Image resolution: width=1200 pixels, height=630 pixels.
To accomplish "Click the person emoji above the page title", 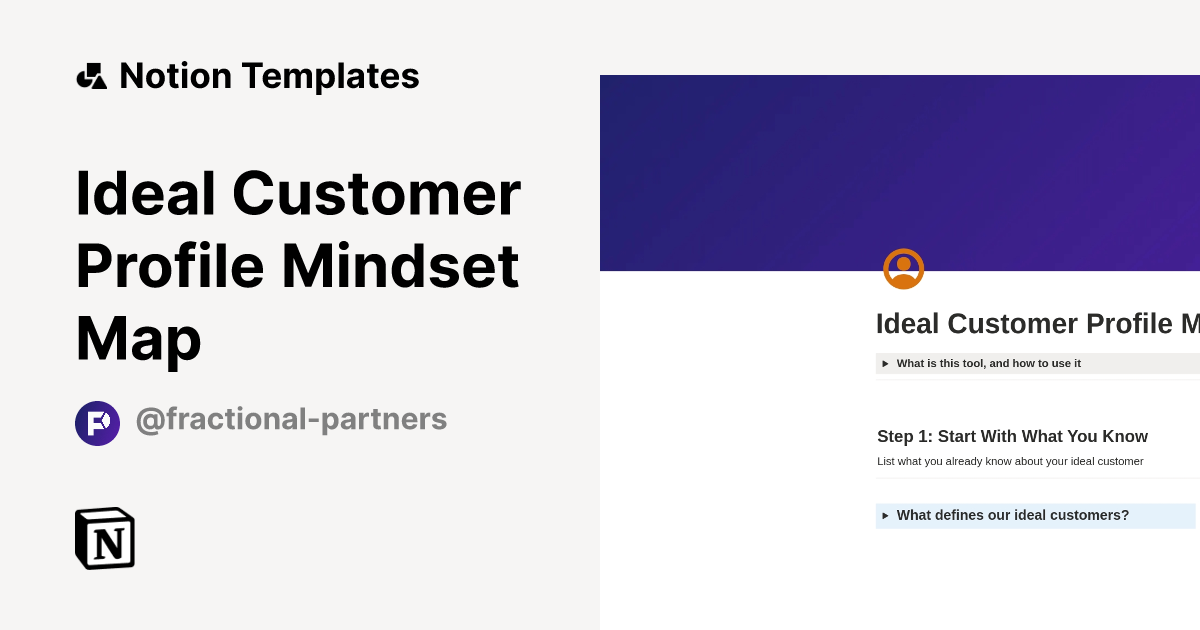I will point(903,268).
